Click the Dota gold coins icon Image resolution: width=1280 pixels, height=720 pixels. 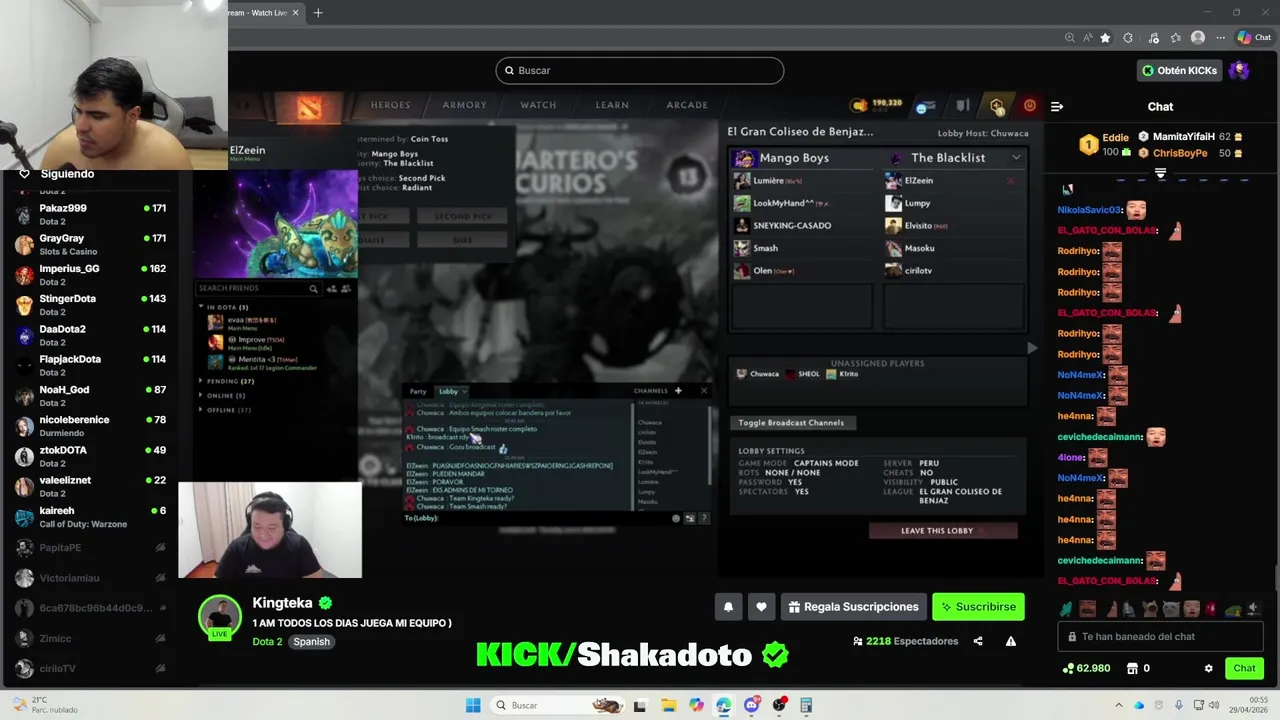point(859,105)
